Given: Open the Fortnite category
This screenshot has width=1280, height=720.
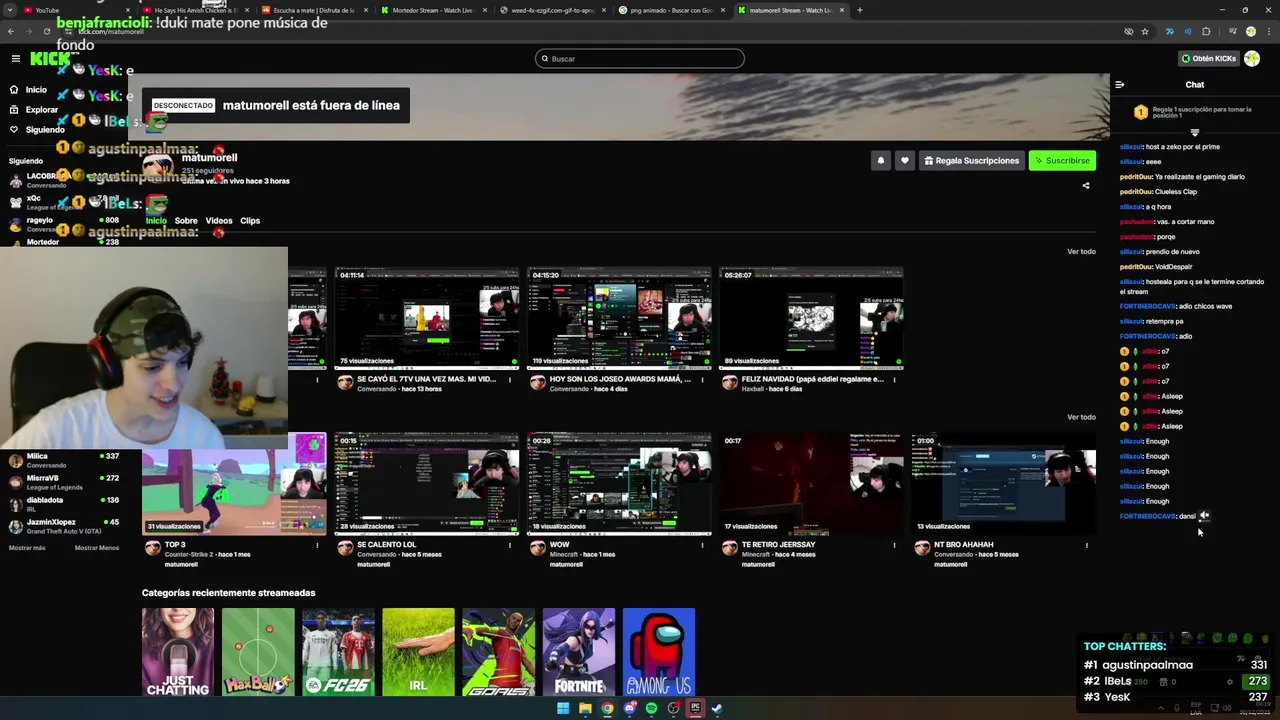Looking at the screenshot, I should (x=579, y=652).
